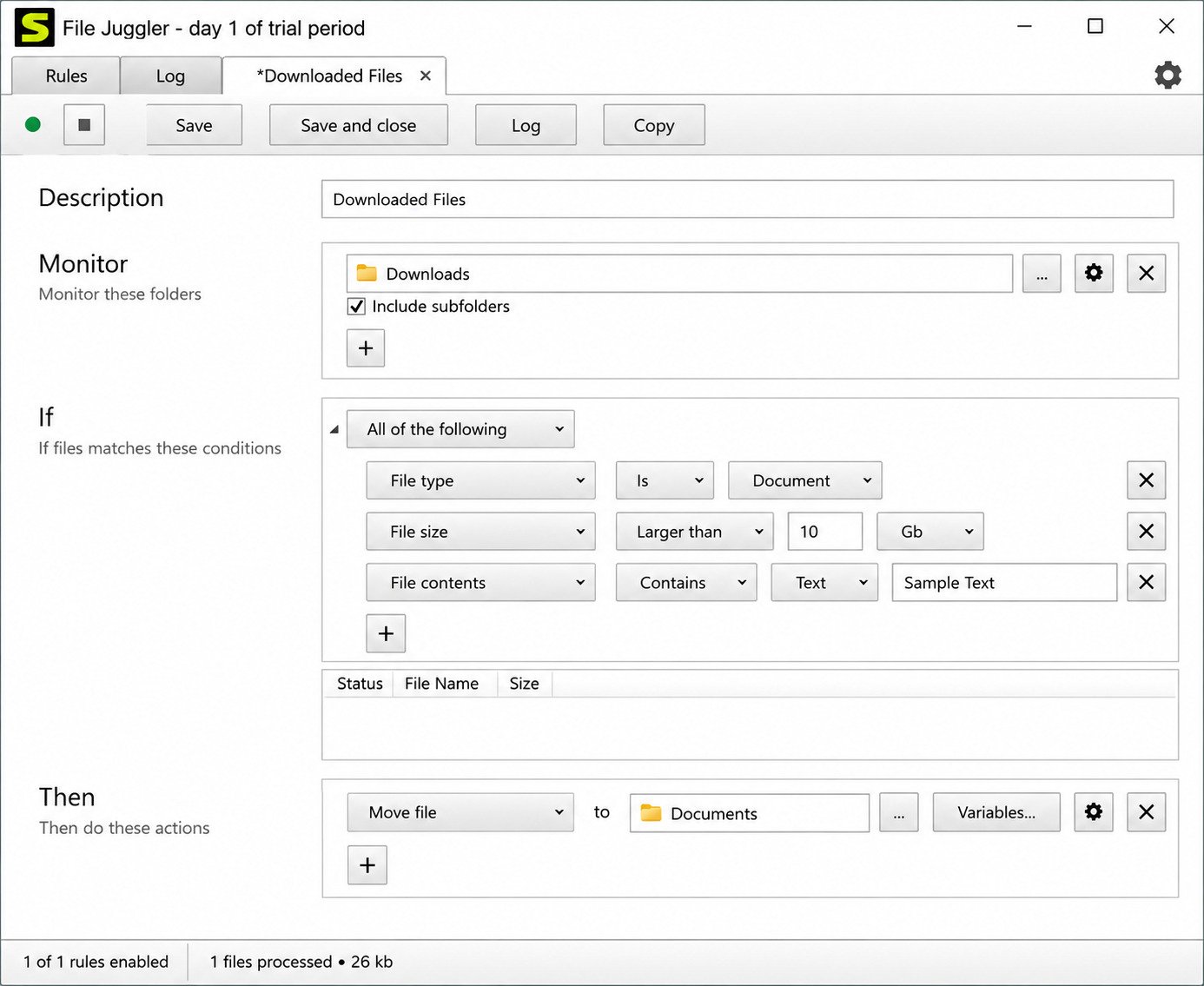Open the Variables... button
This screenshot has width=1204, height=986.
point(996,812)
